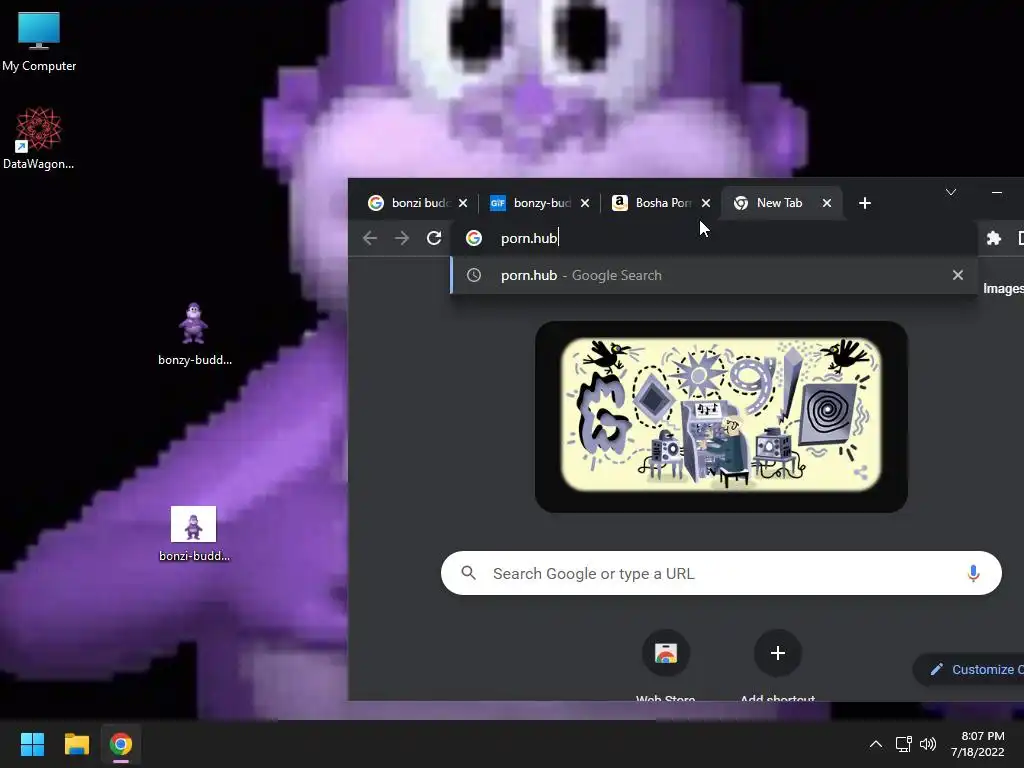Select the bonzi-budd image file on desktop
Image resolution: width=1024 pixels, height=768 pixels.
(194, 533)
